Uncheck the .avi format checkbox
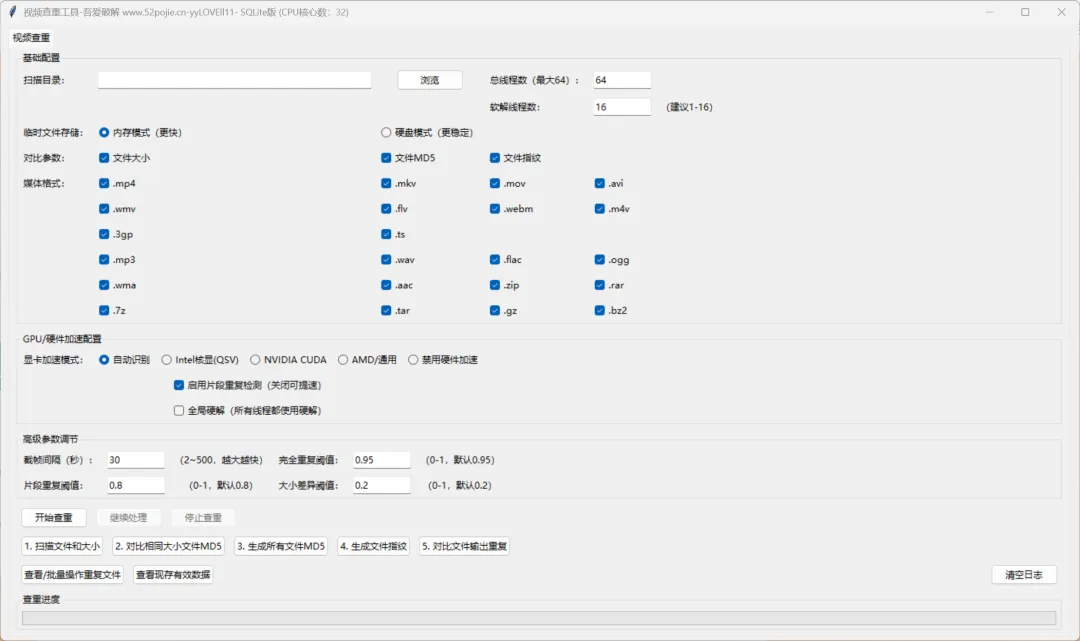 600,183
